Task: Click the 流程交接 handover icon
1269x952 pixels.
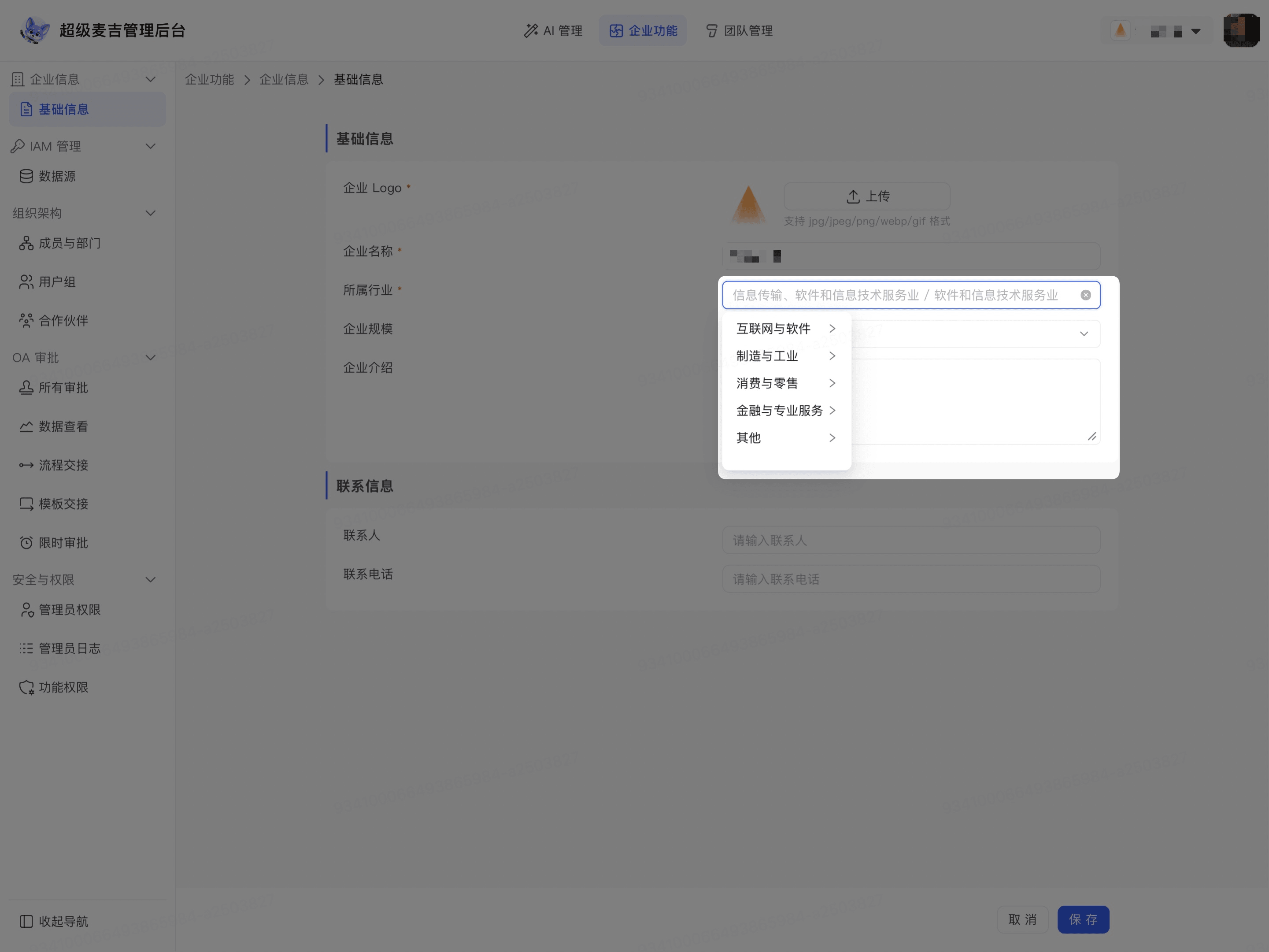Action: click(x=26, y=465)
